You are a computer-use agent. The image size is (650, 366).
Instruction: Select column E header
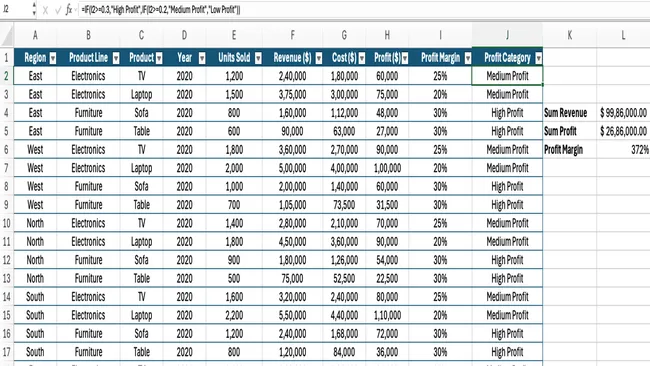(x=234, y=36)
